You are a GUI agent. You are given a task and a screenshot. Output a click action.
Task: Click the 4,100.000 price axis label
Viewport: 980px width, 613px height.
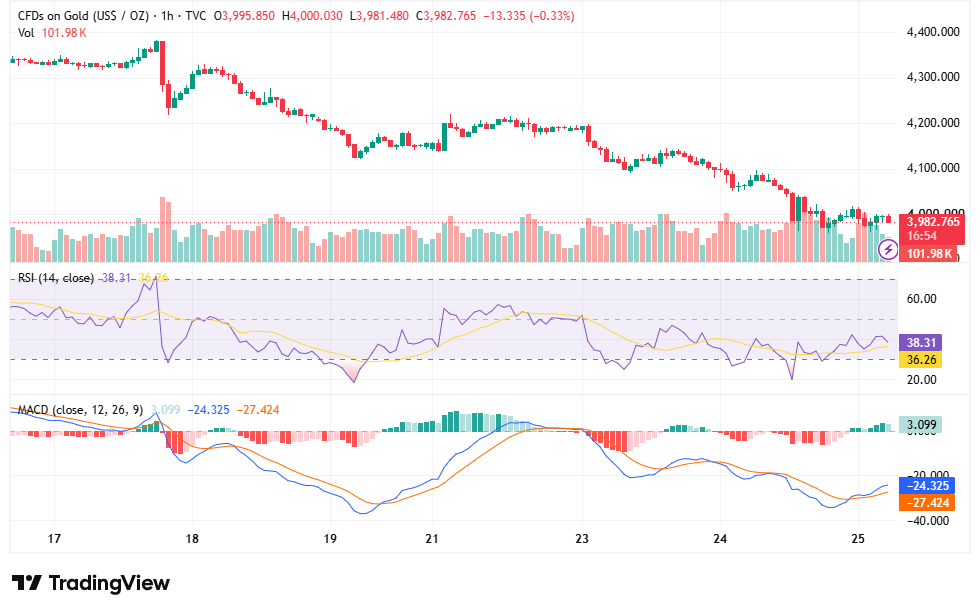click(x=932, y=167)
